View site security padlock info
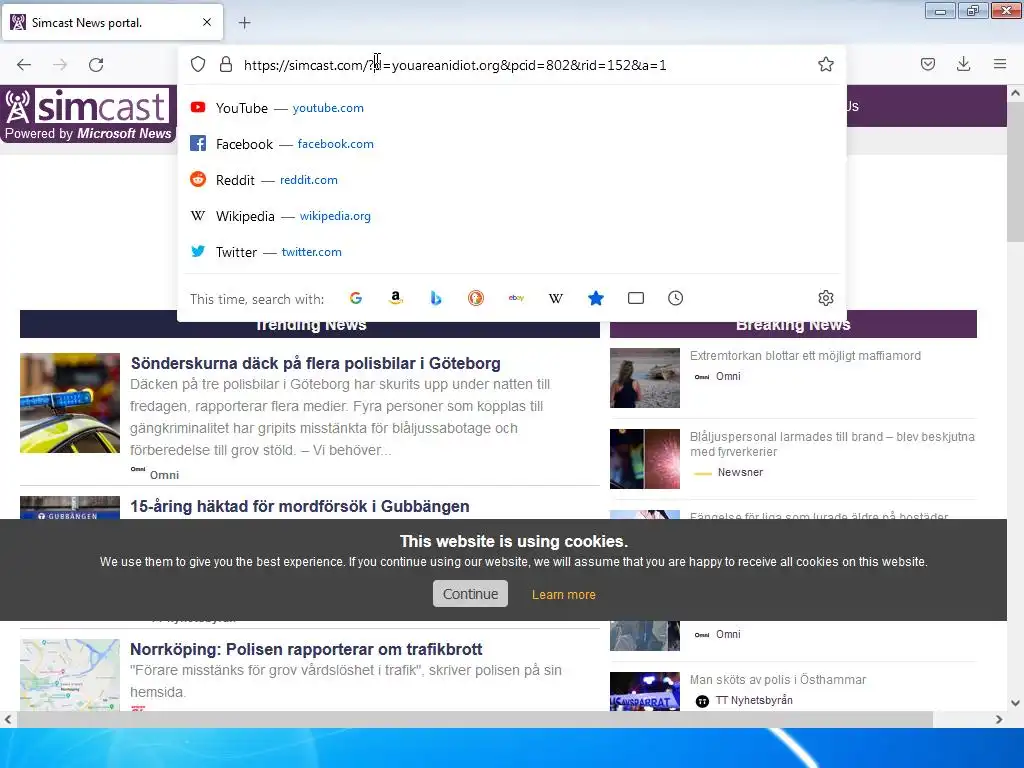This screenshot has height=768, width=1024. pyautogui.click(x=226, y=64)
